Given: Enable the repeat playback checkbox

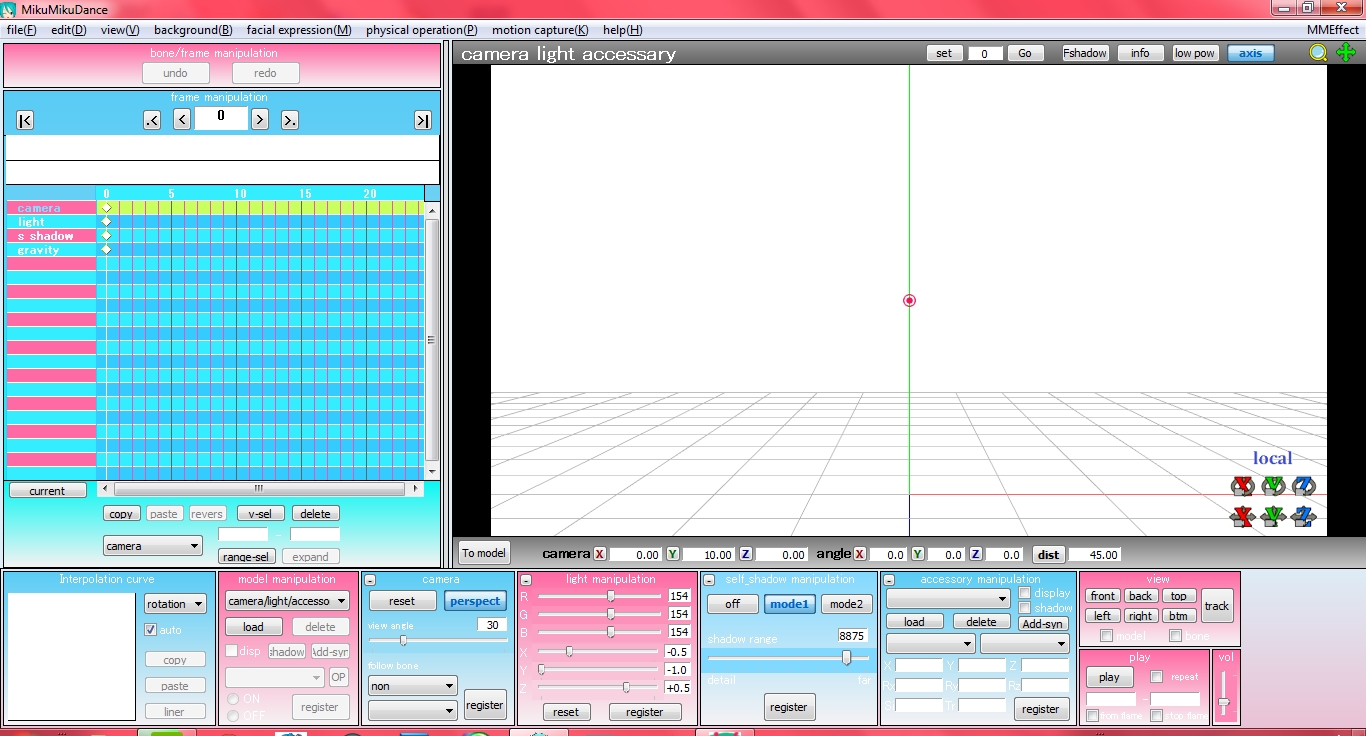Looking at the screenshot, I should click(1155, 677).
